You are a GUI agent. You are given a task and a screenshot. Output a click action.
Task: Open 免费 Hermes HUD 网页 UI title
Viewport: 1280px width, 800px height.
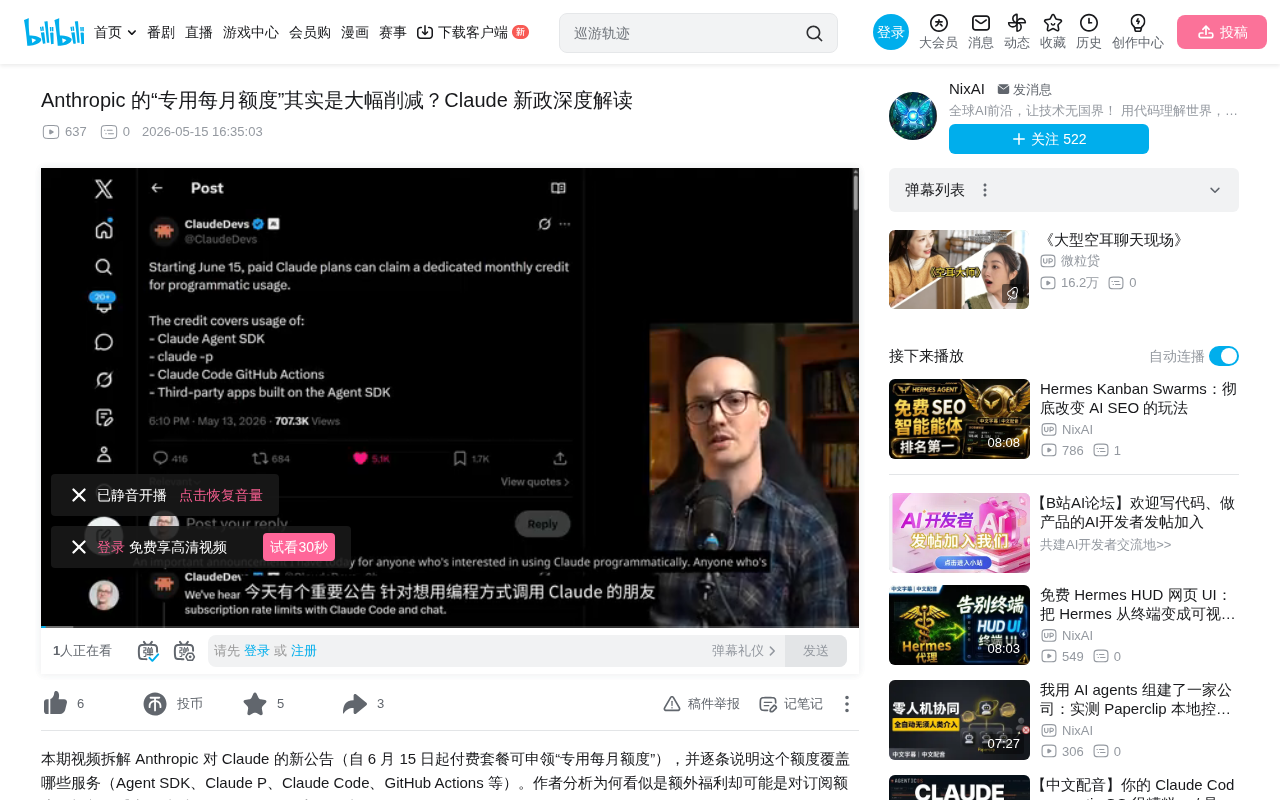tap(1139, 604)
